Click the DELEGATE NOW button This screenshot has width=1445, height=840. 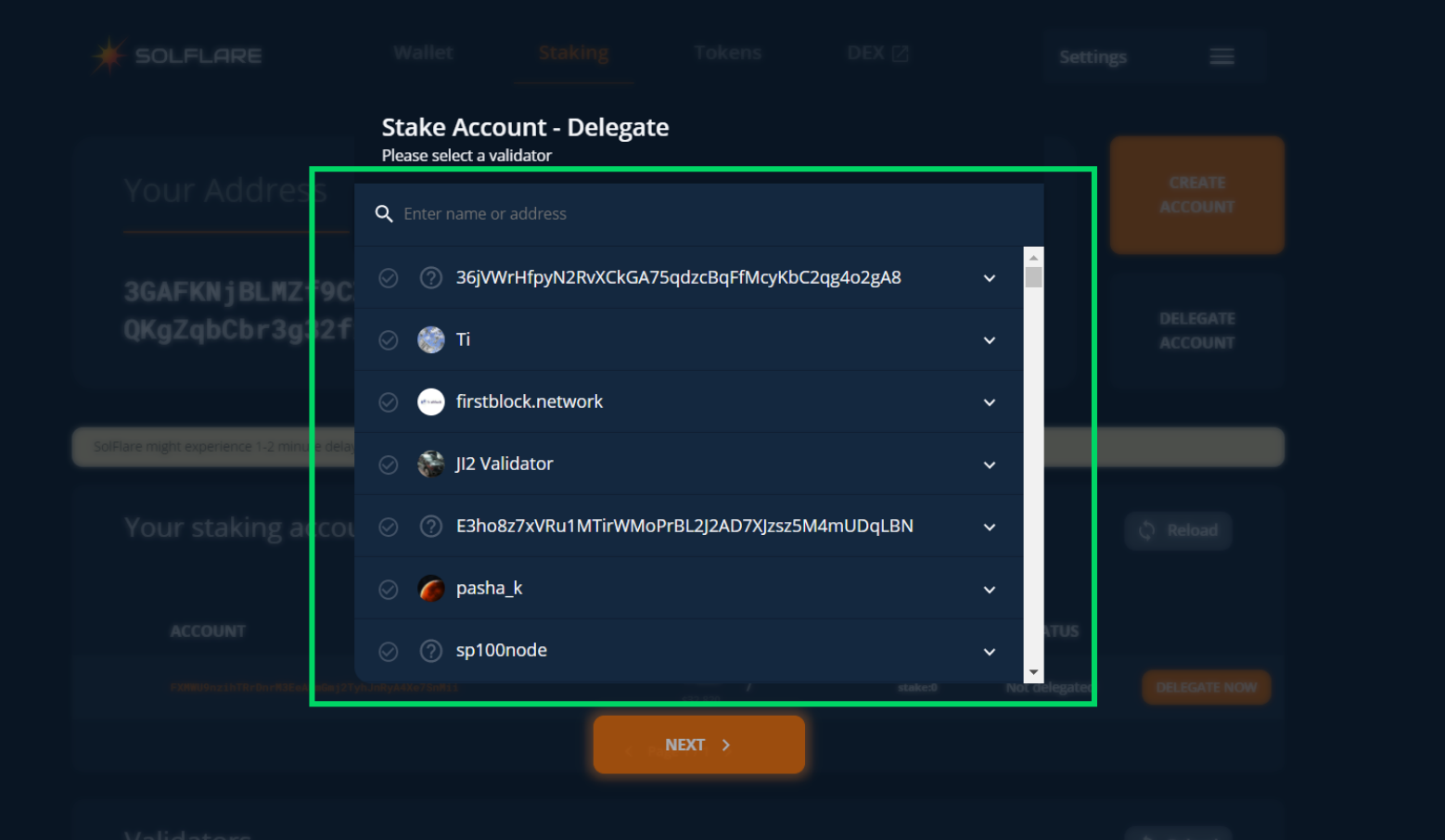[x=1207, y=687]
